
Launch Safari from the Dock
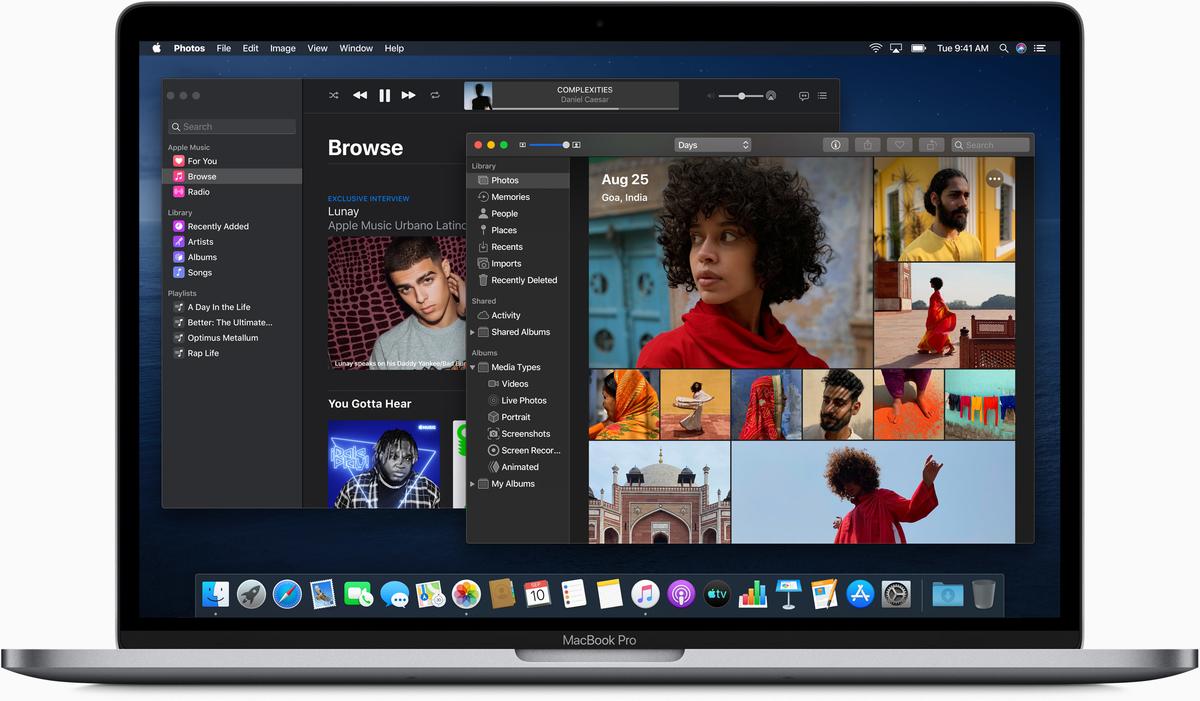coord(287,594)
